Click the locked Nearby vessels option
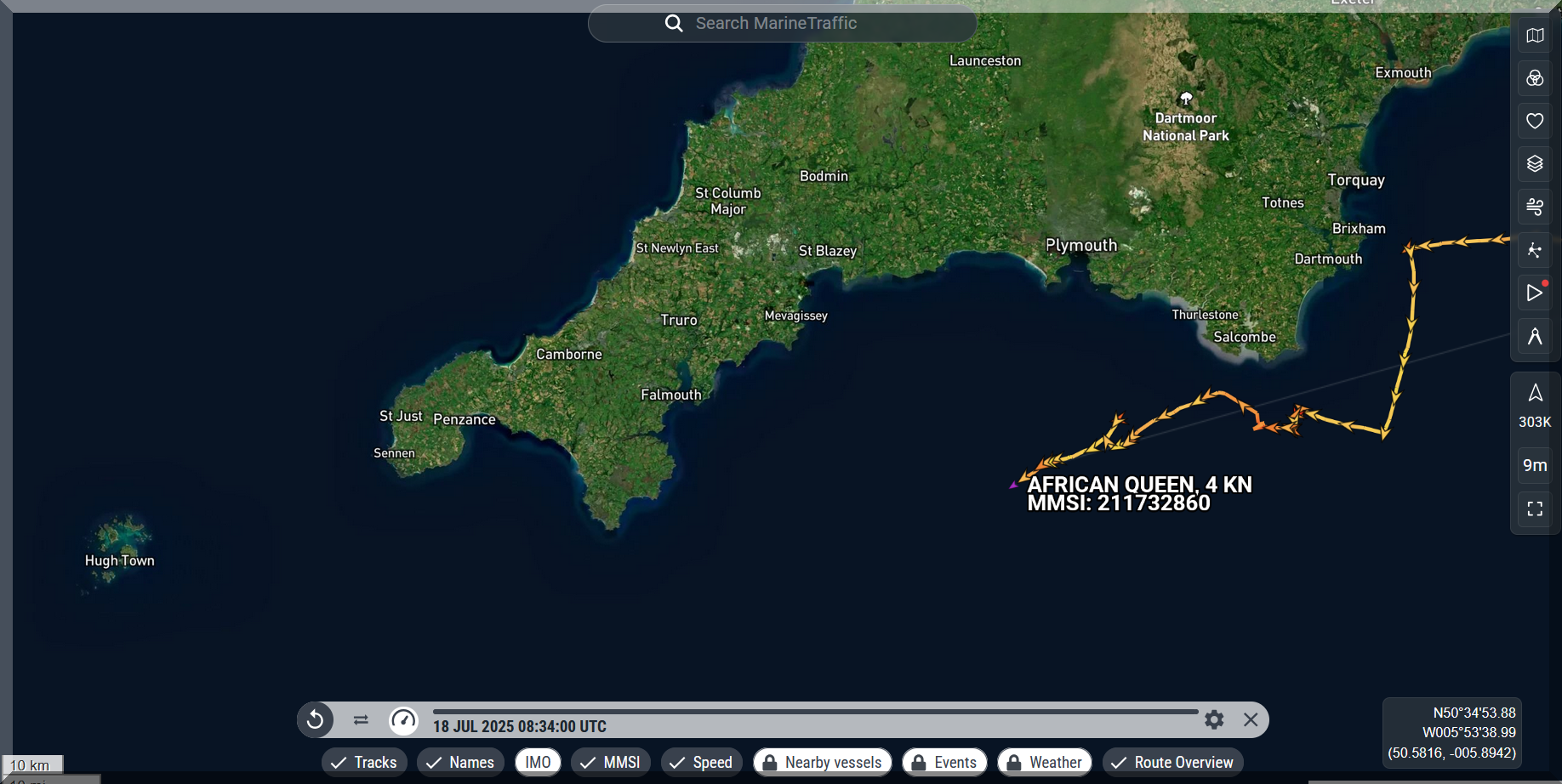The height and width of the screenshot is (784, 1562). tap(822, 762)
